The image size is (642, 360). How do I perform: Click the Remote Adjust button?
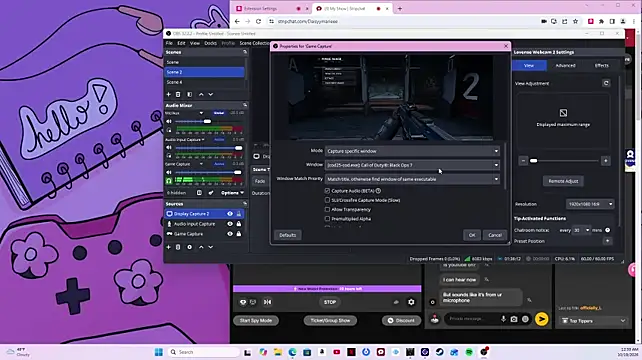coord(563,181)
